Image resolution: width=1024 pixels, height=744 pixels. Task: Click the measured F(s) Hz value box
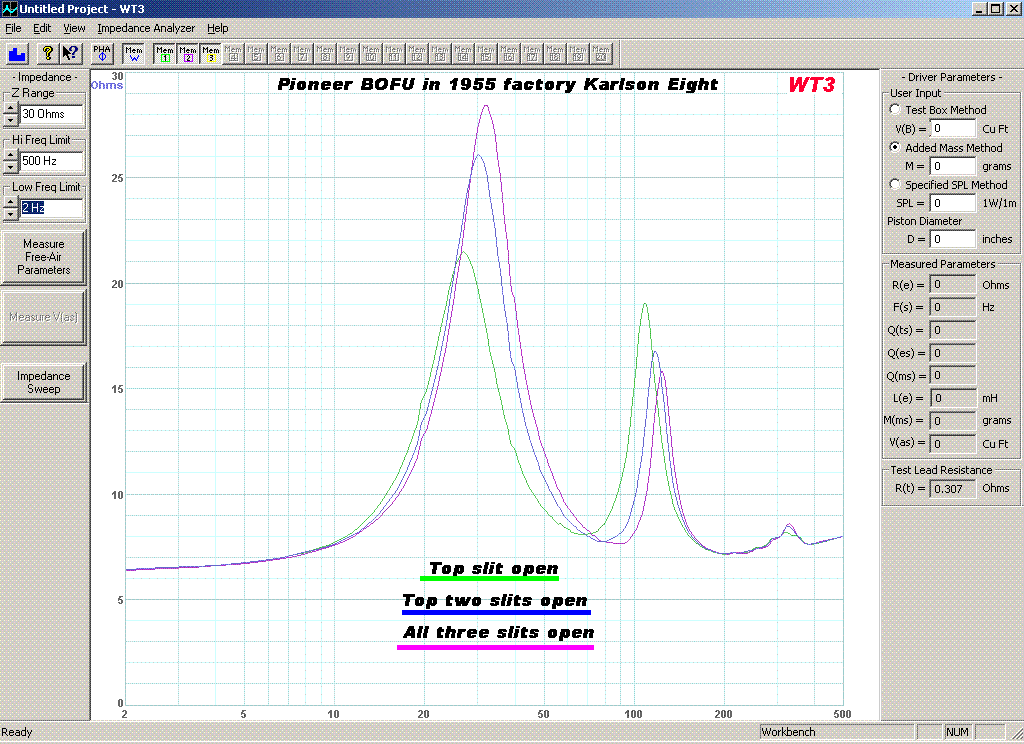tap(953, 307)
